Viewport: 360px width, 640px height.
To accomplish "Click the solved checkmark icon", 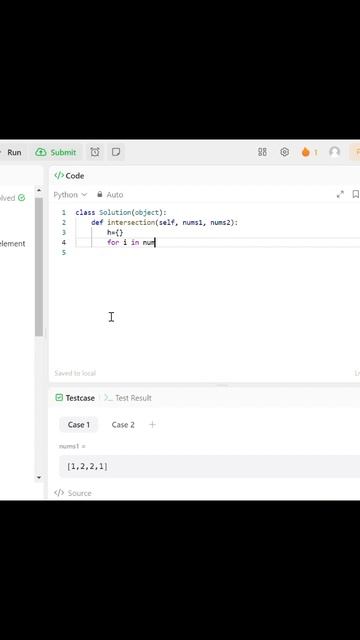I will [x=21, y=198].
